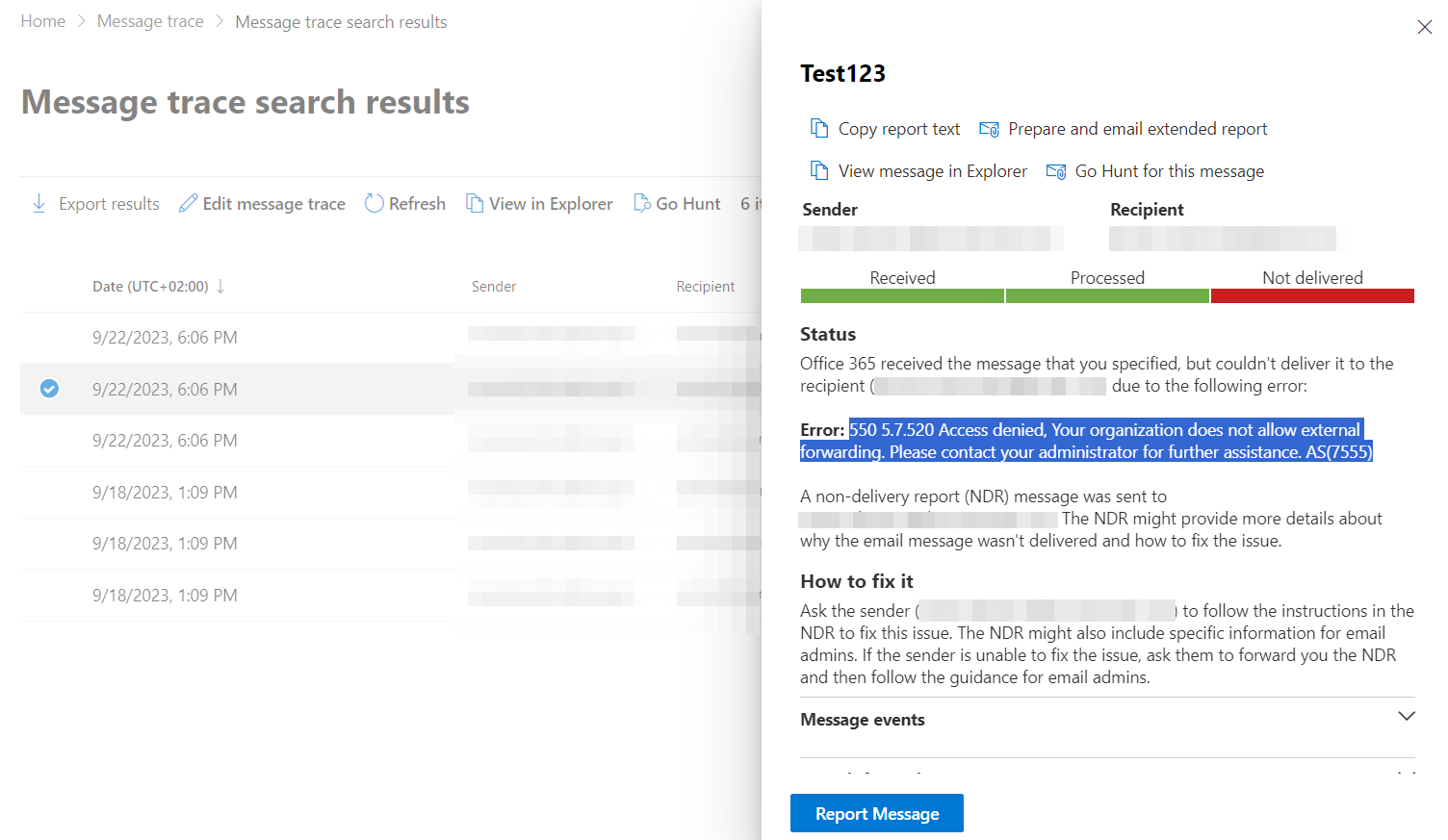The width and height of the screenshot is (1448, 840).
Task: Click Copy report text label
Action: (x=899, y=129)
